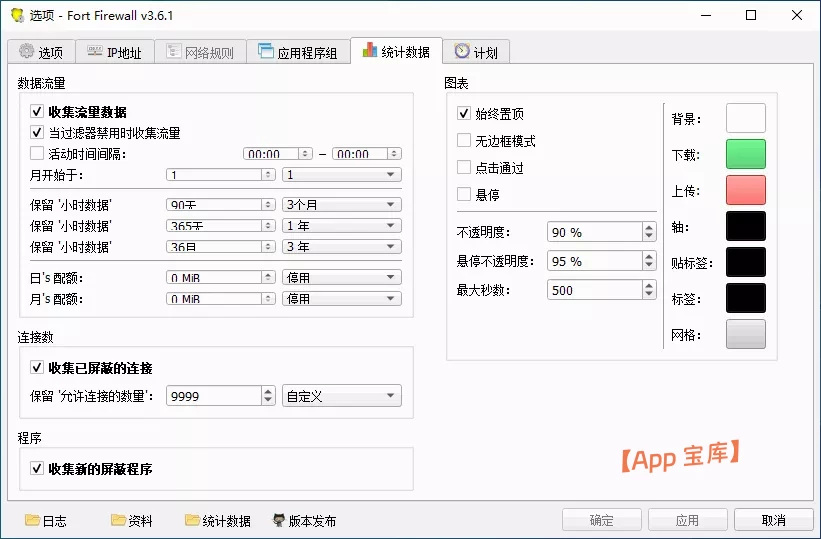Select the 统计数据 tab

(396, 51)
